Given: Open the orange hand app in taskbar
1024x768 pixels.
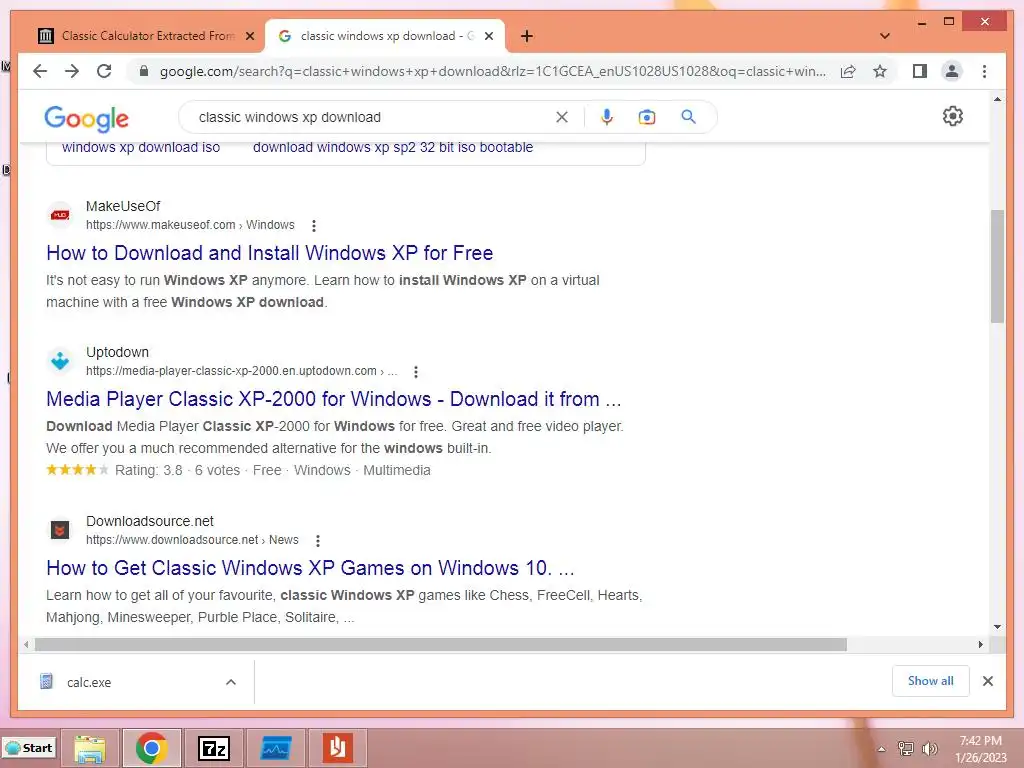Looking at the screenshot, I should [x=338, y=748].
